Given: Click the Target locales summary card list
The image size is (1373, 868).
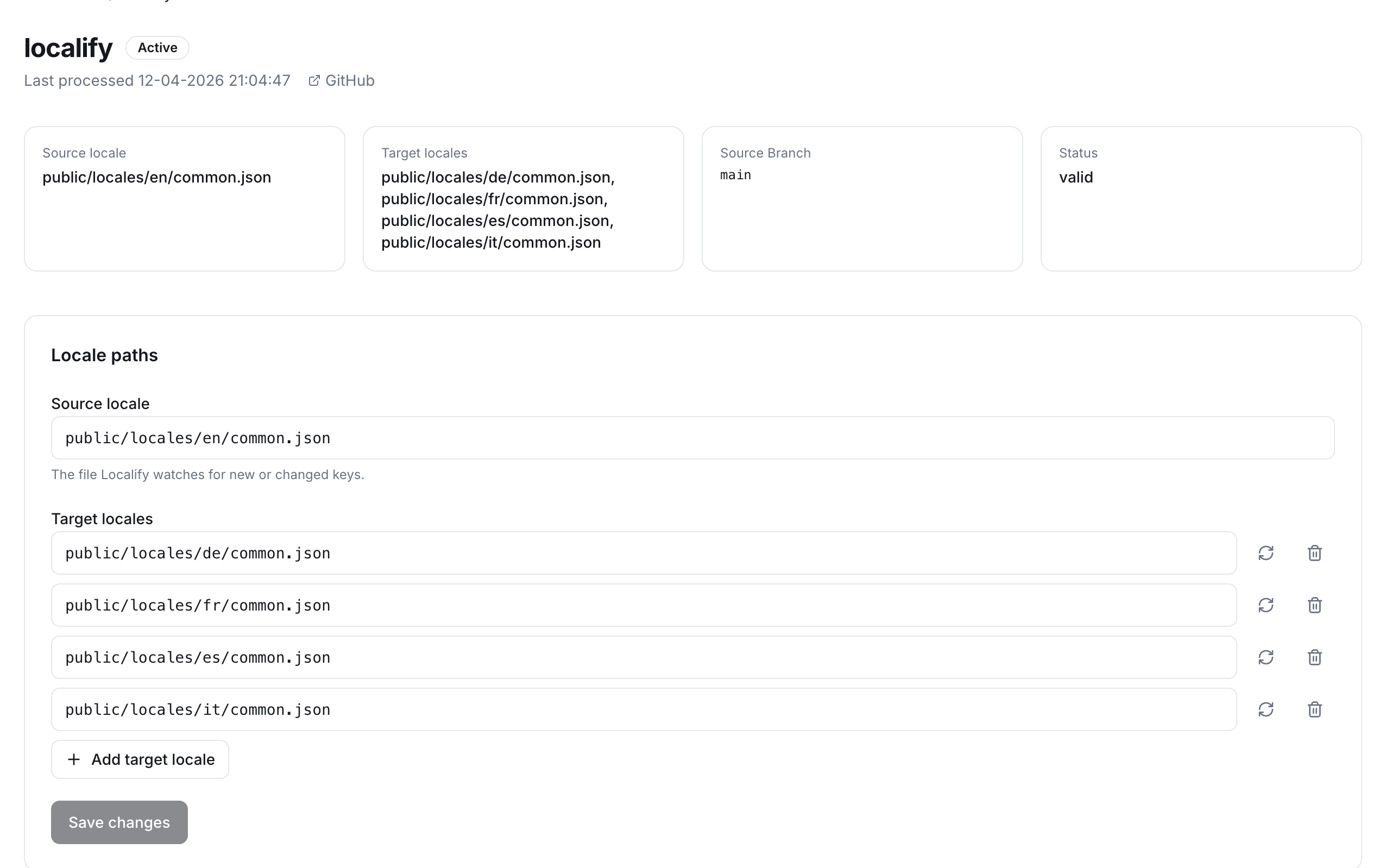Looking at the screenshot, I should (x=498, y=210).
